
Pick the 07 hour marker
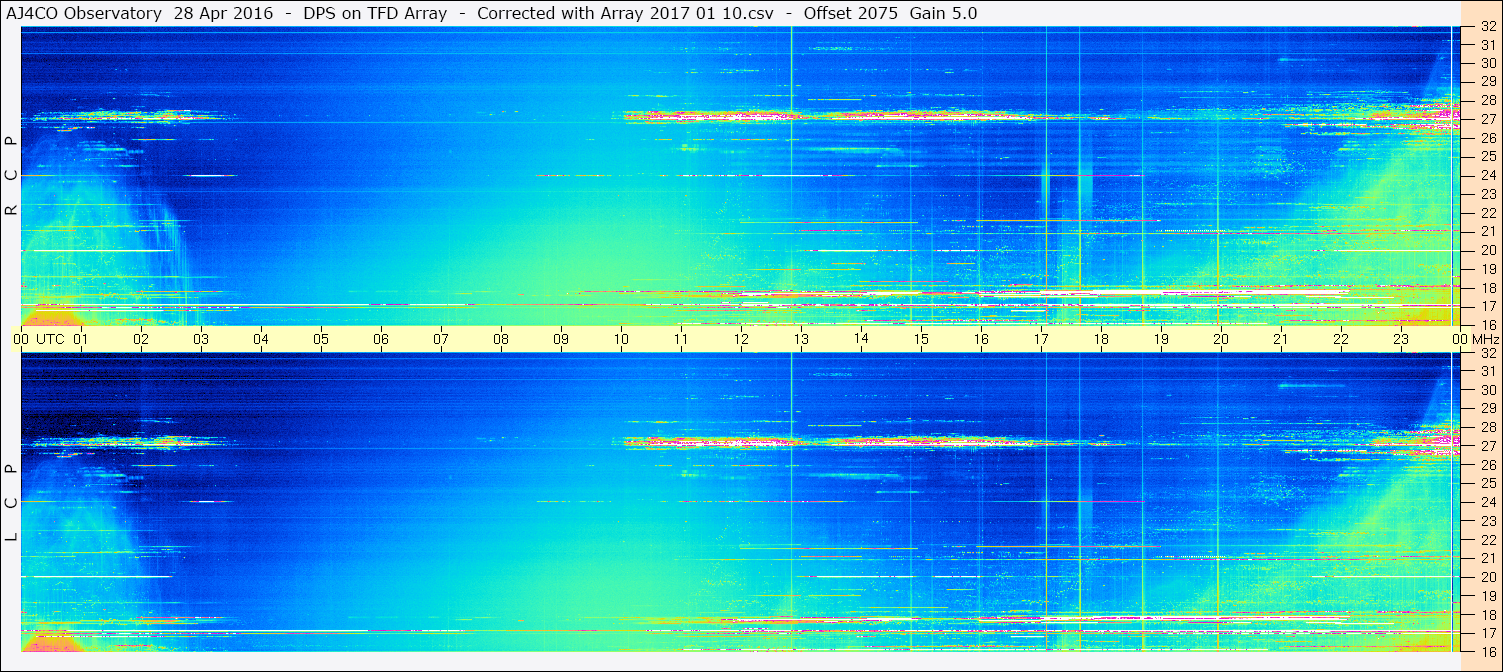click(x=440, y=339)
